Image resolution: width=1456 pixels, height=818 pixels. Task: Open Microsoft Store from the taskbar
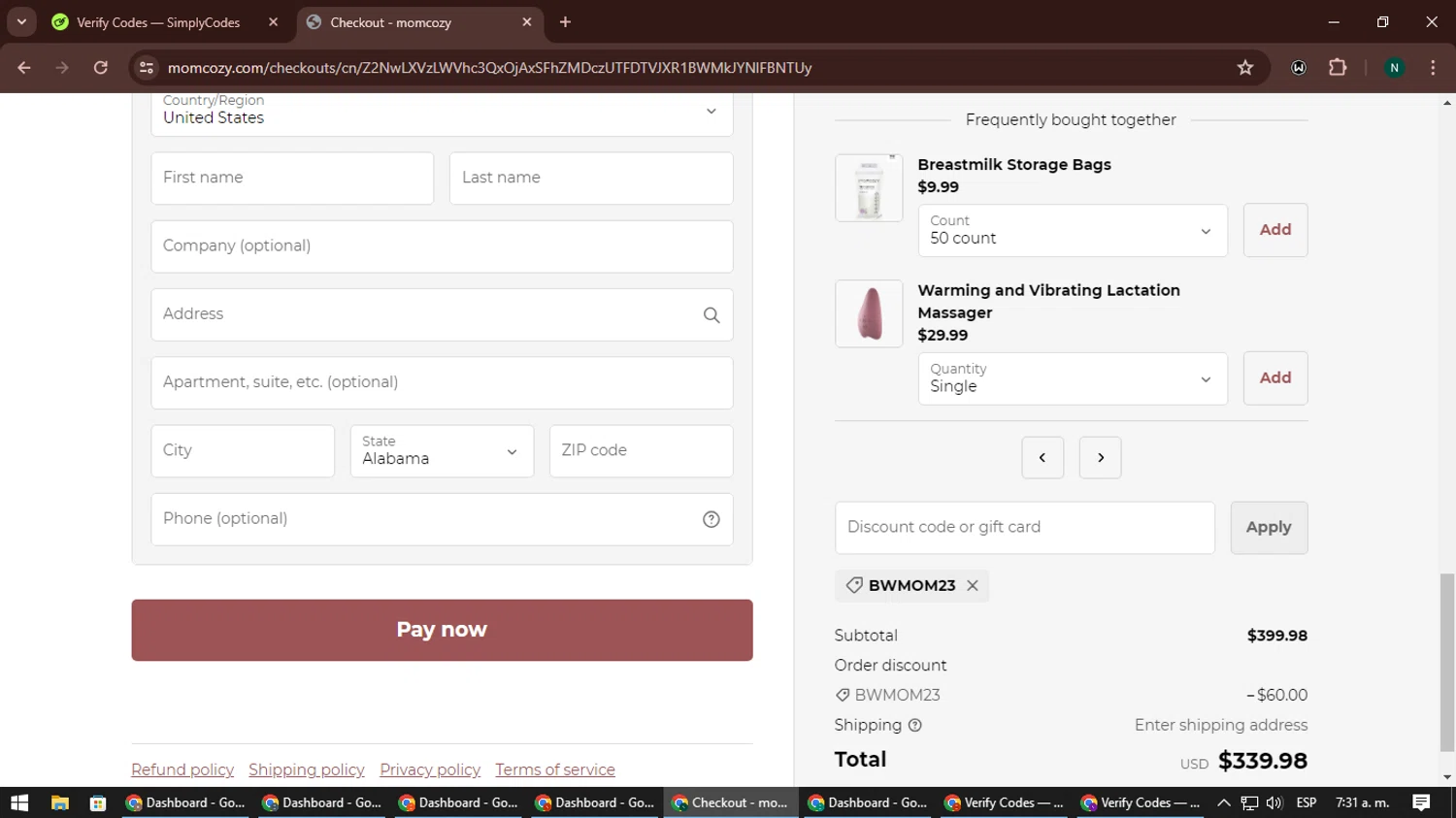point(98,802)
